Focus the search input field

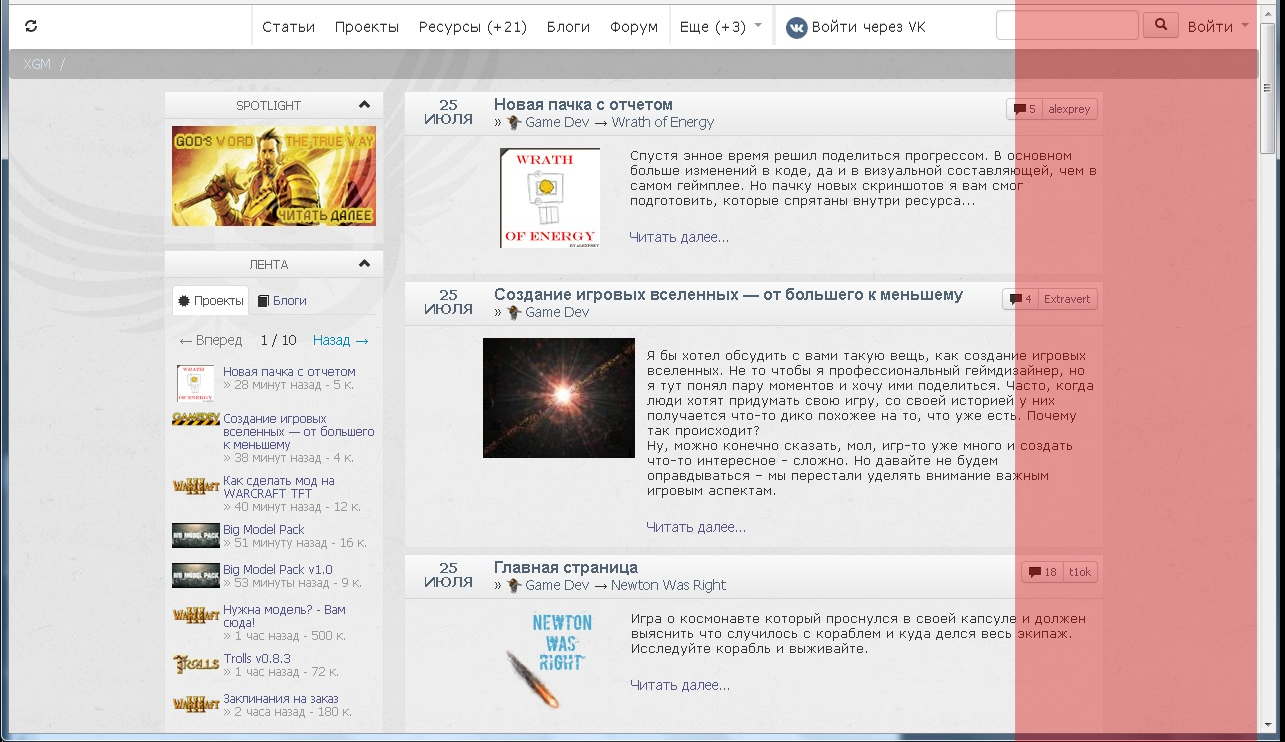[1067, 25]
